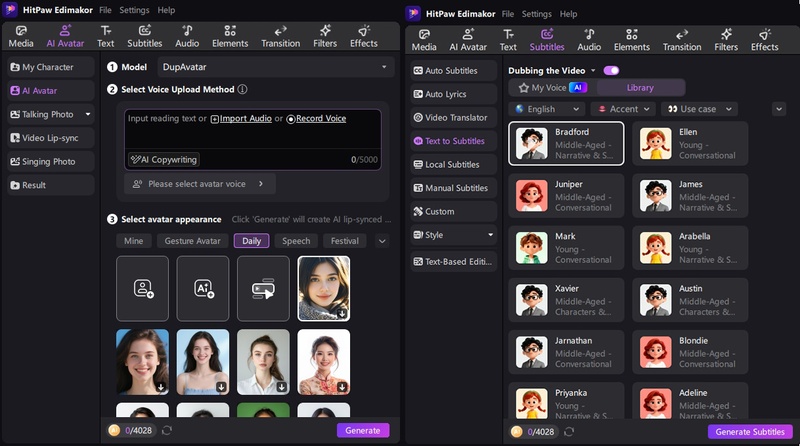Open the English language dropdown
800x446 pixels.
[x=547, y=109]
